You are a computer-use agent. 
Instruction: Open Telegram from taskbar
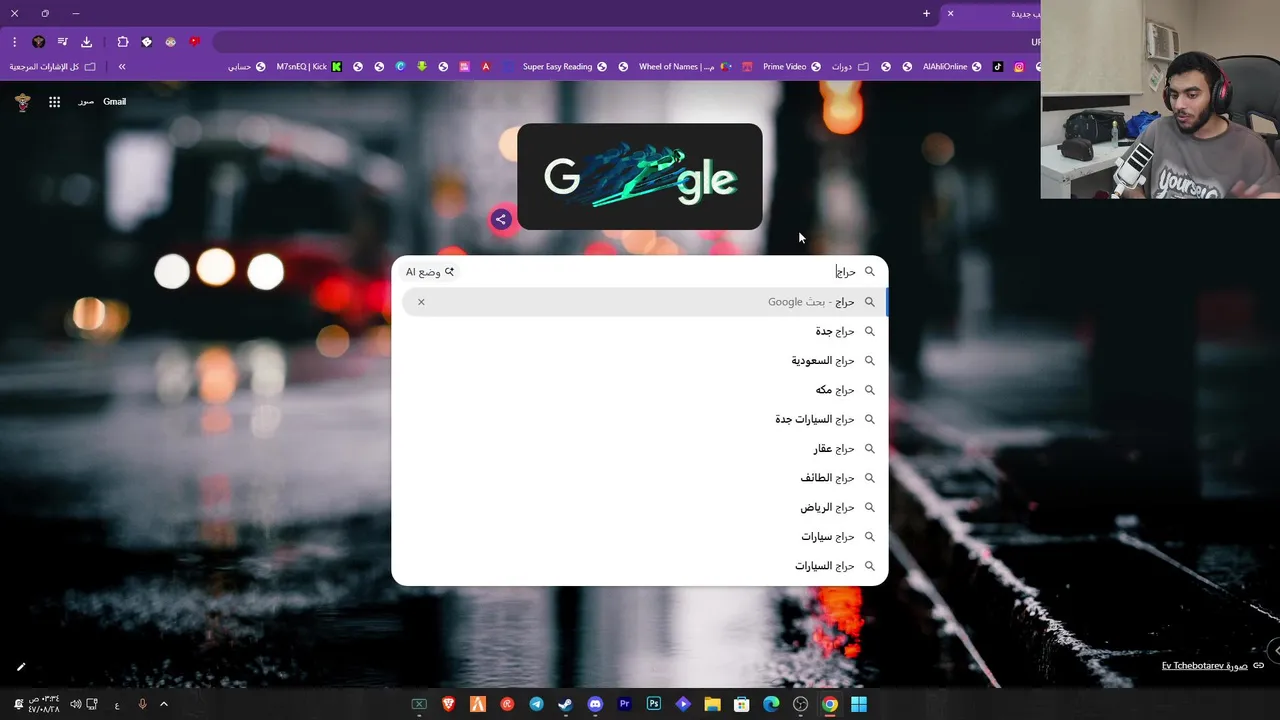537,704
